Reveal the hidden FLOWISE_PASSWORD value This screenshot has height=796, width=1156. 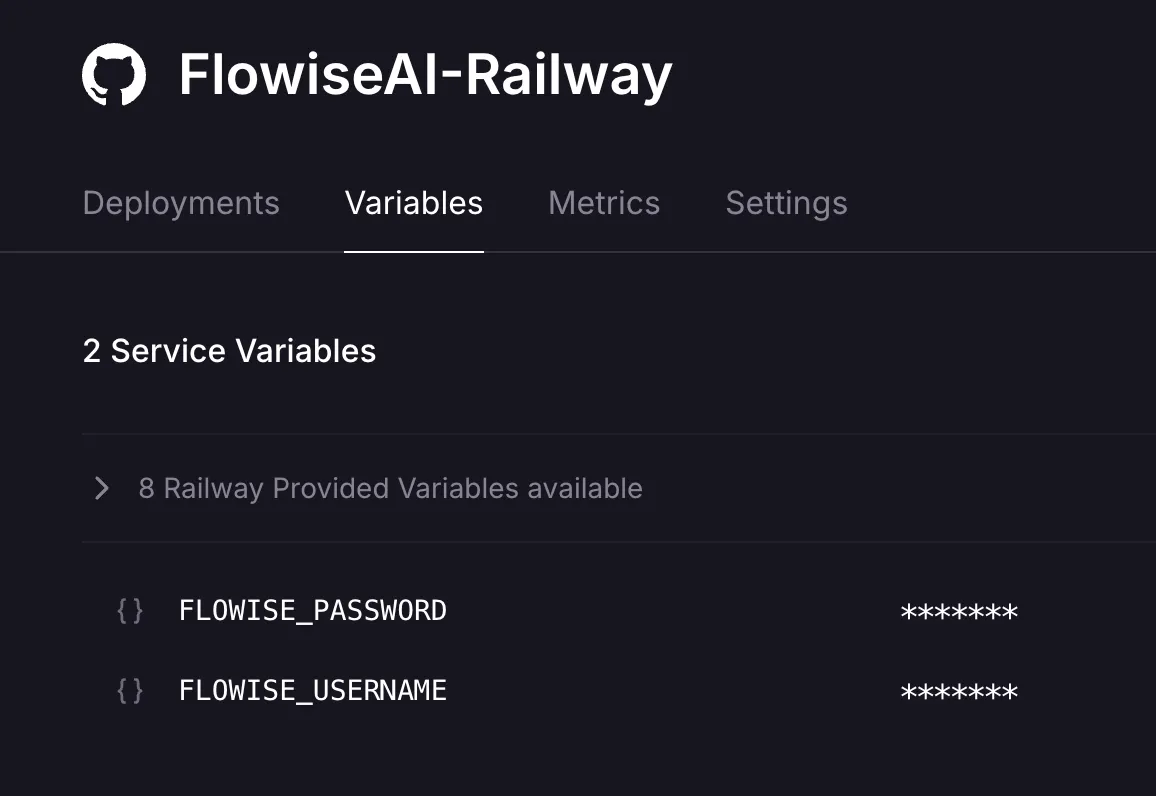coord(957,611)
